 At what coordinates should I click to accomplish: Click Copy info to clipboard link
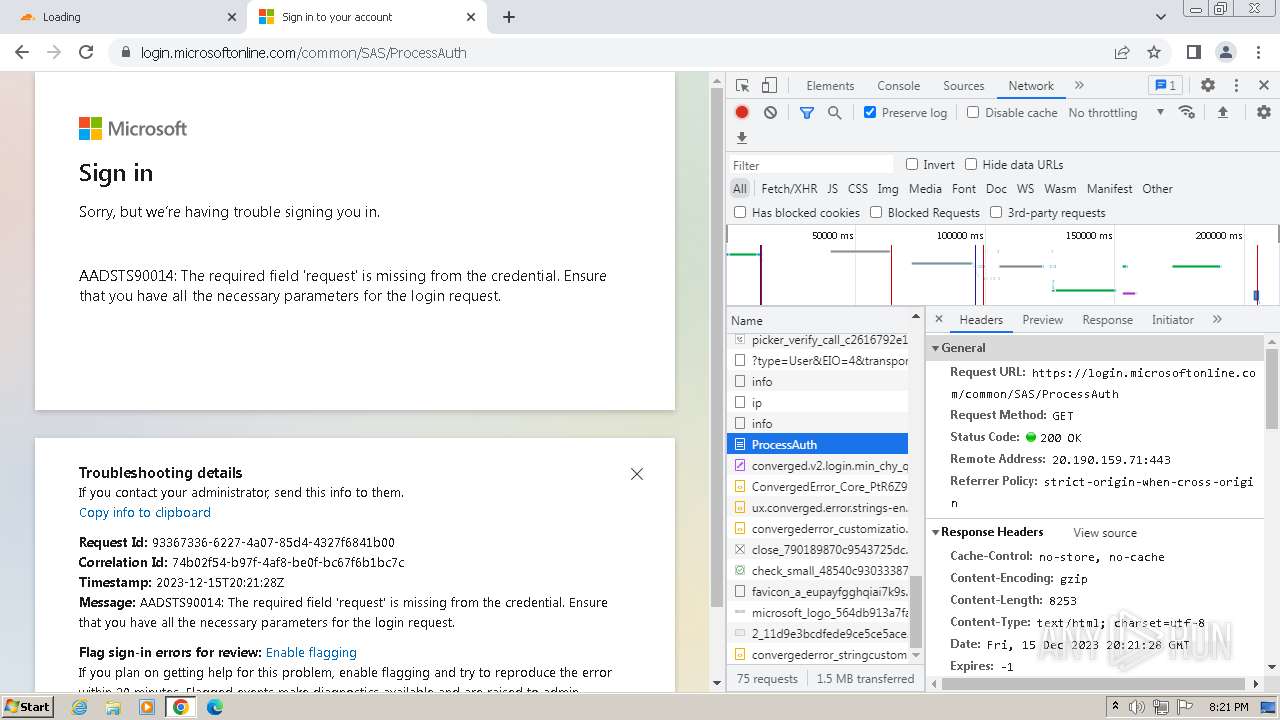coord(145,512)
